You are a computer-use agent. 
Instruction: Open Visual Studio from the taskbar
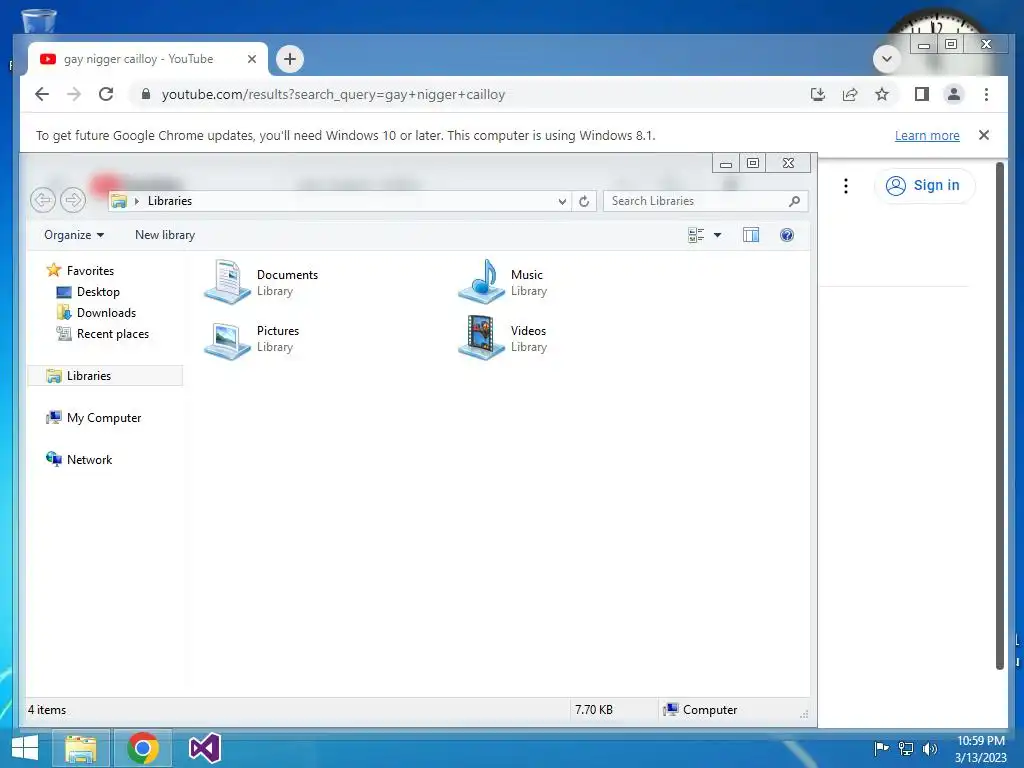coord(204,748)
